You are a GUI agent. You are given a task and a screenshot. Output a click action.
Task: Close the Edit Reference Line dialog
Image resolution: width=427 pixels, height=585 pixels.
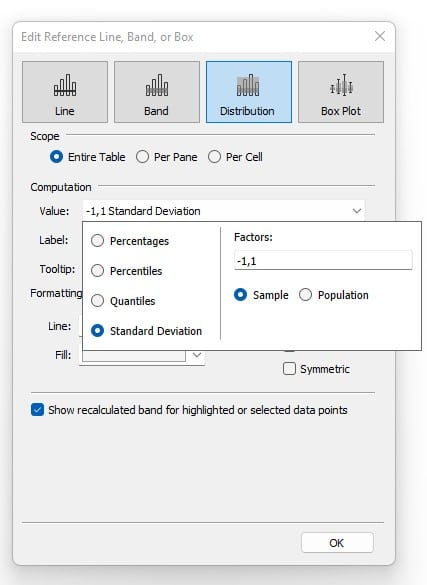tap(380, 36)
